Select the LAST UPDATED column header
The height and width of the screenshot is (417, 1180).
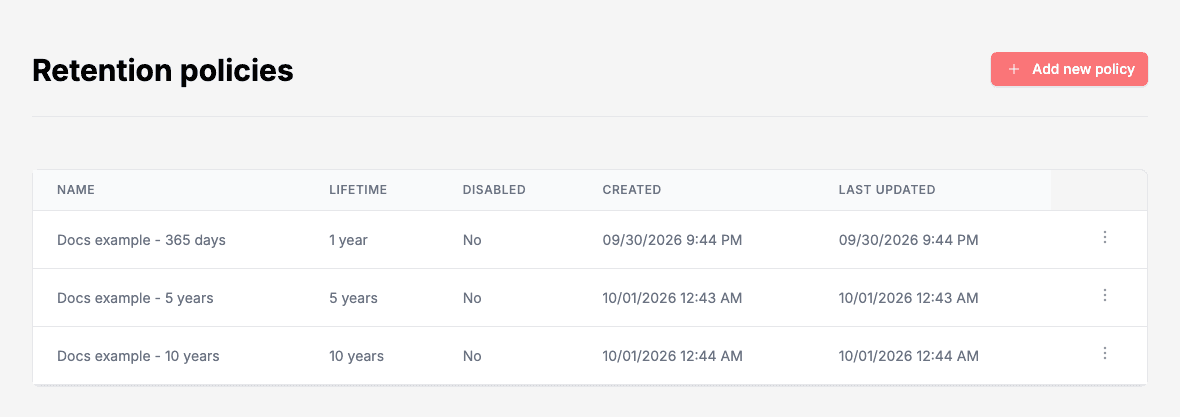[x=887, y=190]
